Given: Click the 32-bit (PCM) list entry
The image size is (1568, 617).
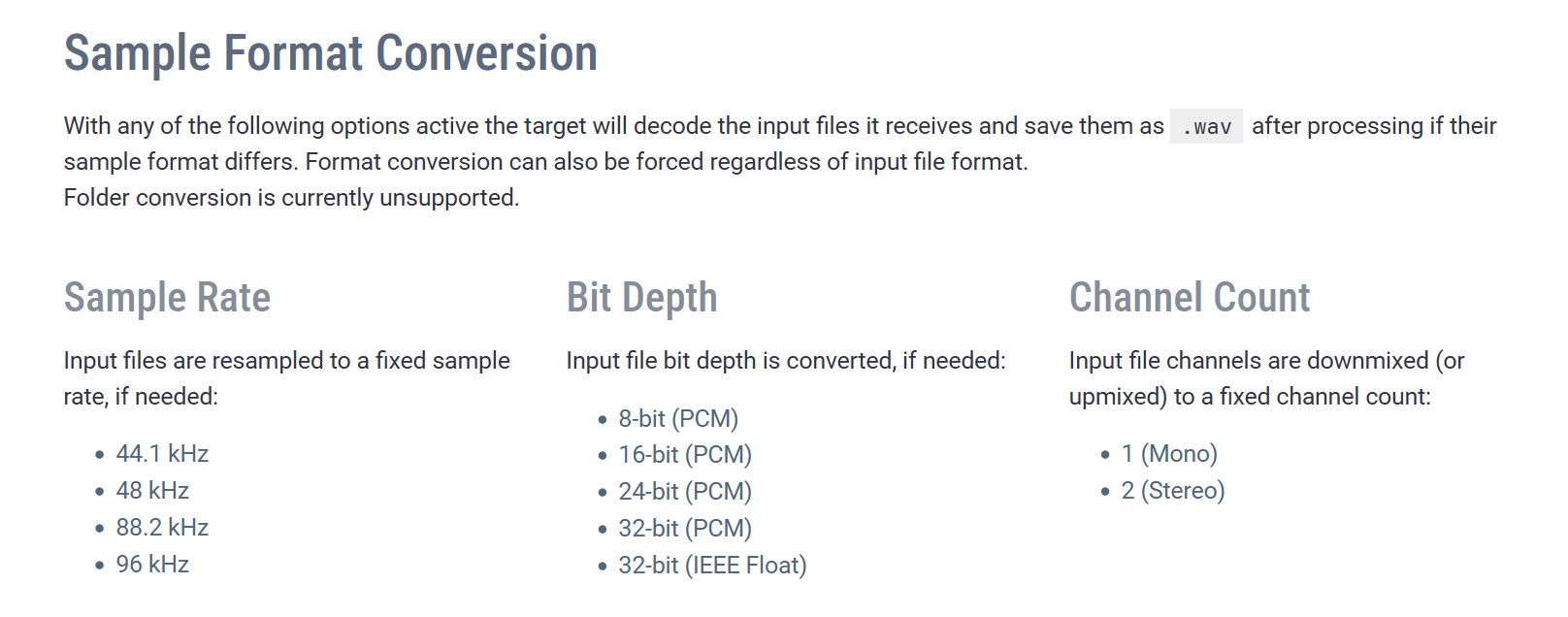Looking at the screenshot, I should [x=685, y=529].
